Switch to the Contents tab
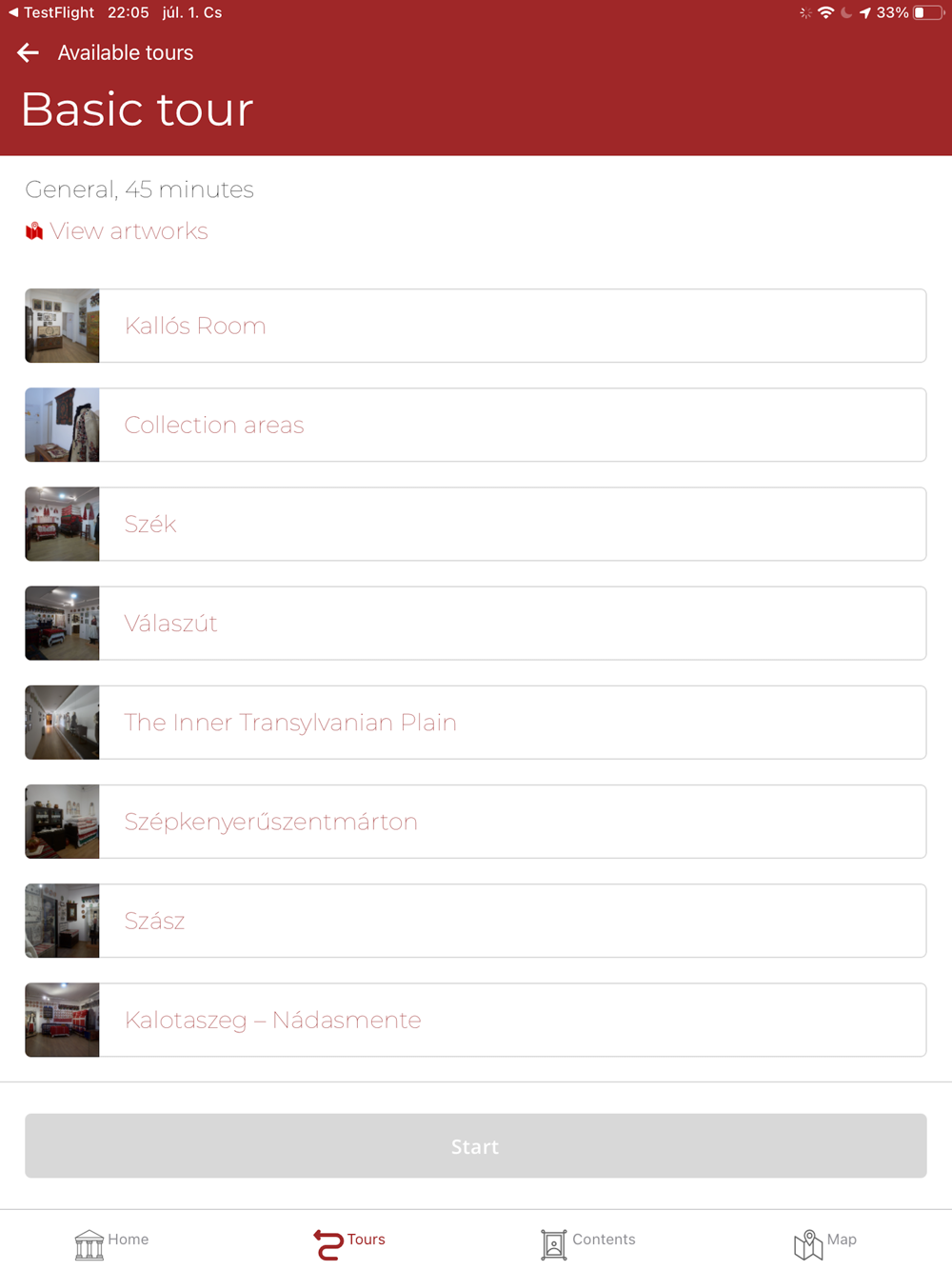Image resolution: width=952 pixels, height=1270 pixels. pyautogui.click(x=588, y=1240)
